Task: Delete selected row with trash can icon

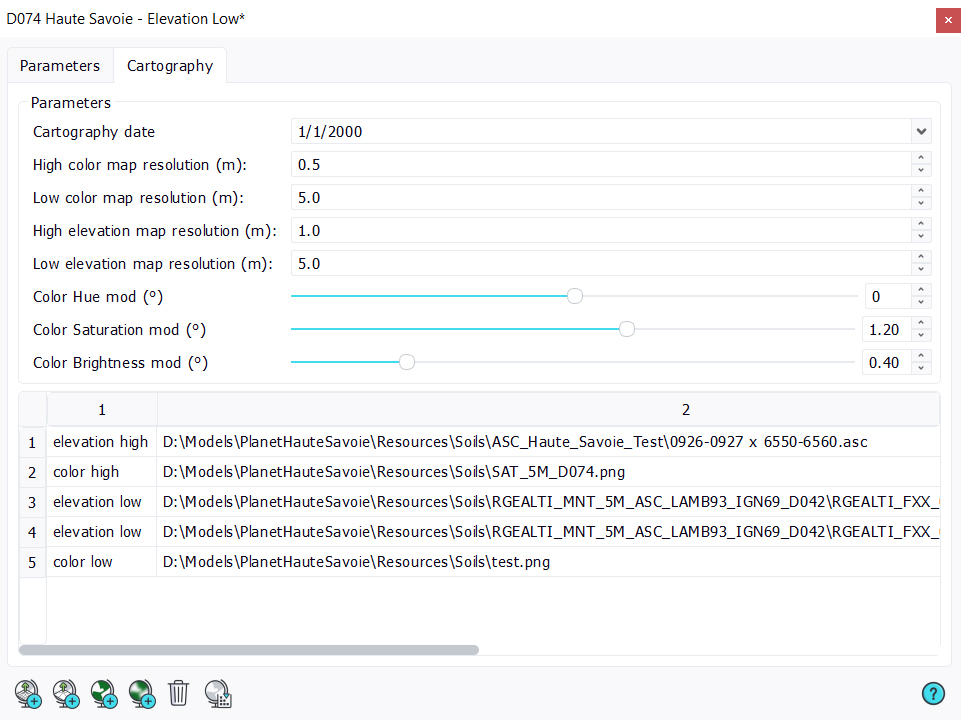Action: click(x=179, y=692)
